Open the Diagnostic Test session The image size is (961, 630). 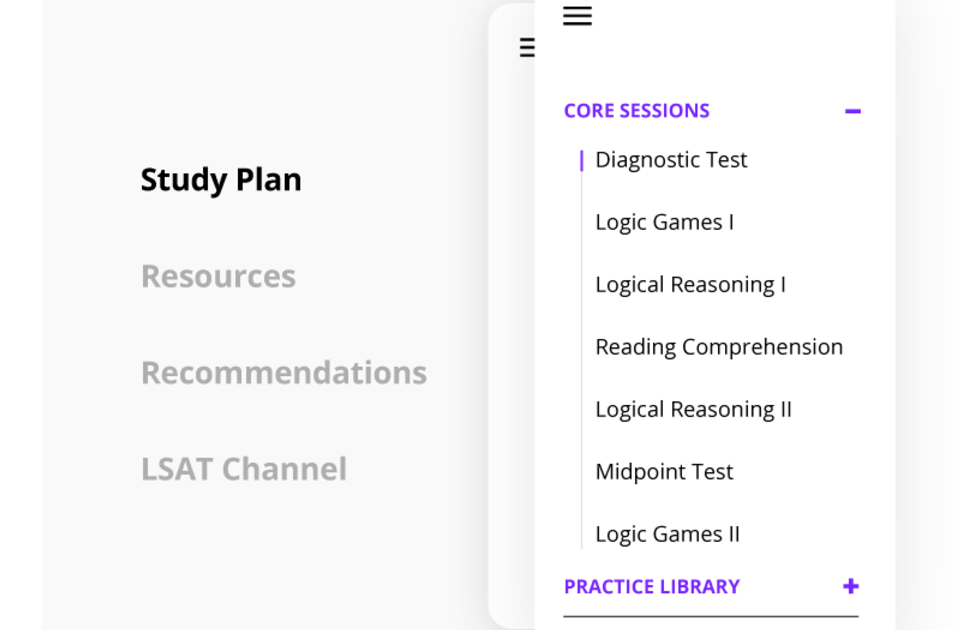click(x=671, y=160)
